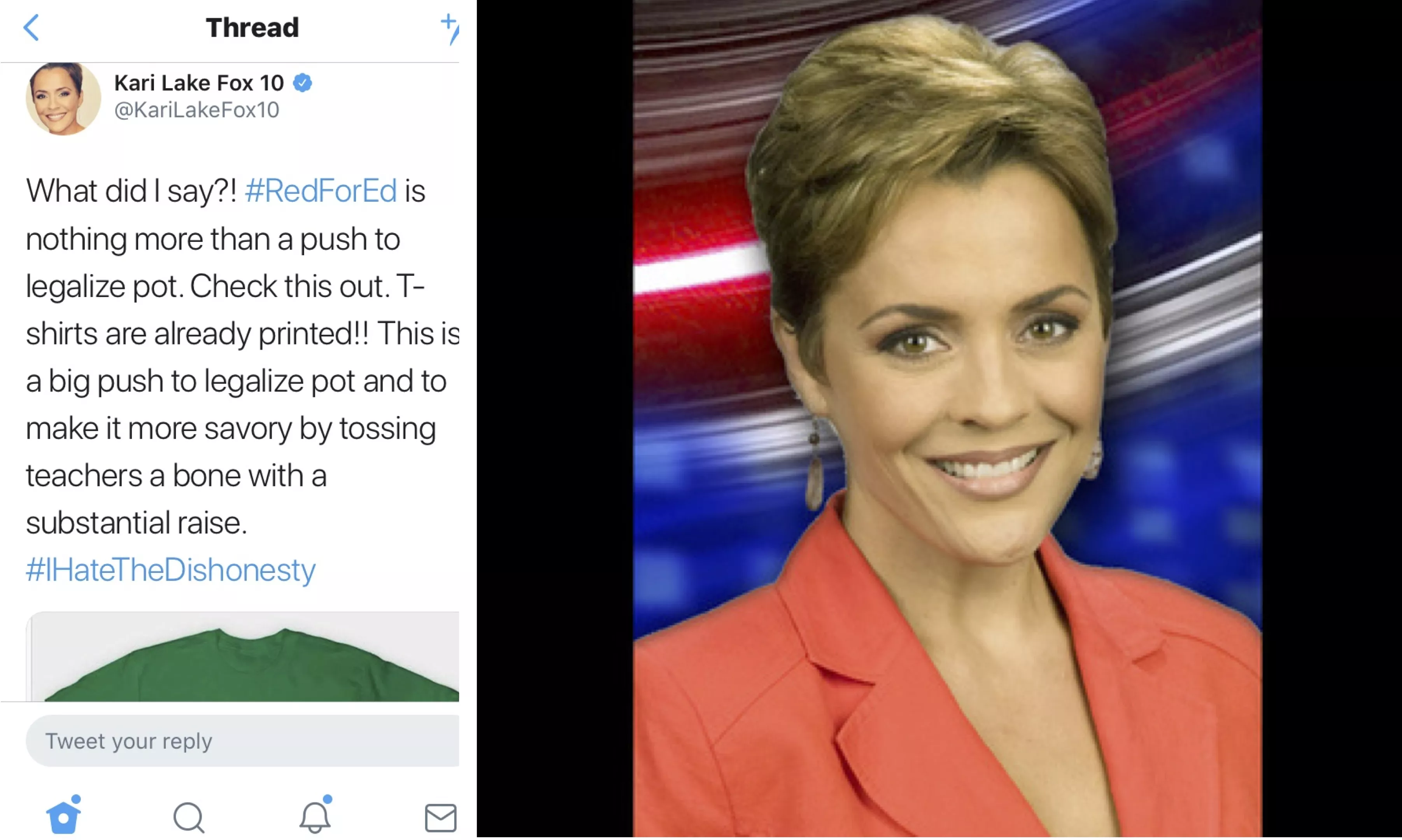1402x840 pixels.
Task: Follow the #RedForEd hashtag link
Action: pos(321,191)
